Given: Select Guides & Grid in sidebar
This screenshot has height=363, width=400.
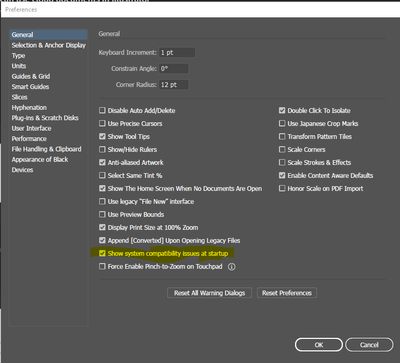Looking at the screenshot, I should point(31,76).
